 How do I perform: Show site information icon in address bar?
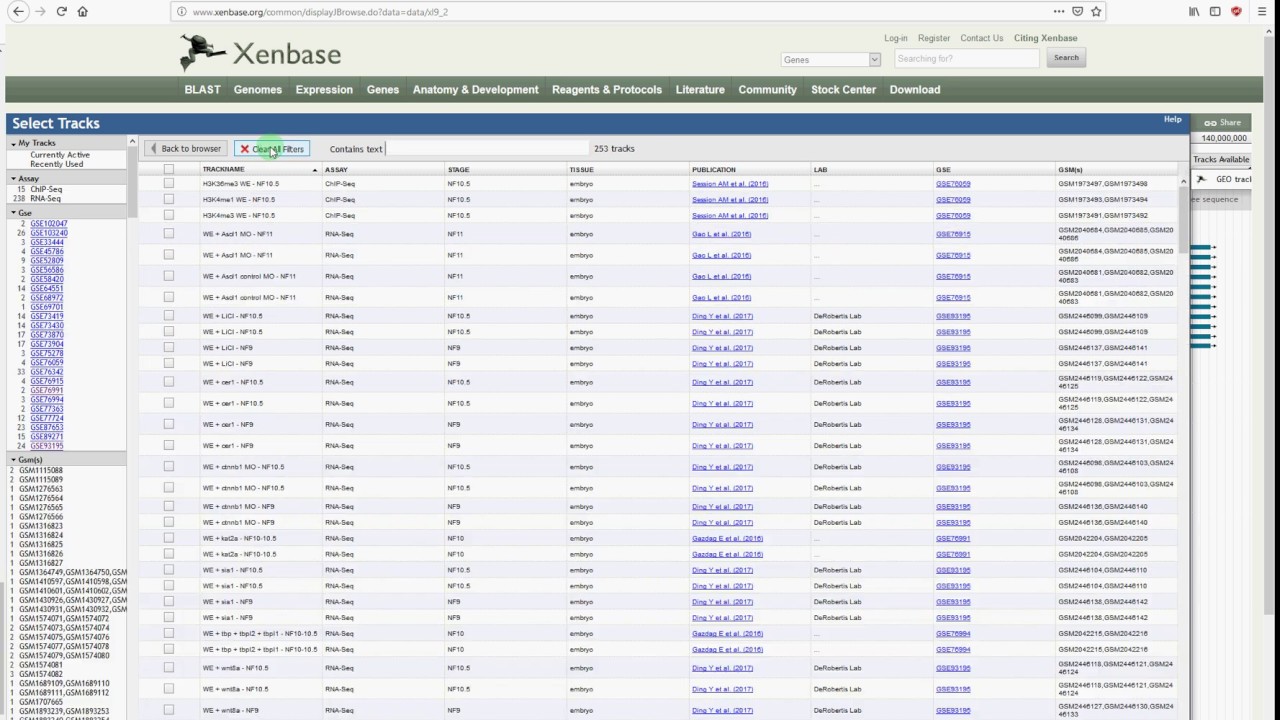(181, 12)
